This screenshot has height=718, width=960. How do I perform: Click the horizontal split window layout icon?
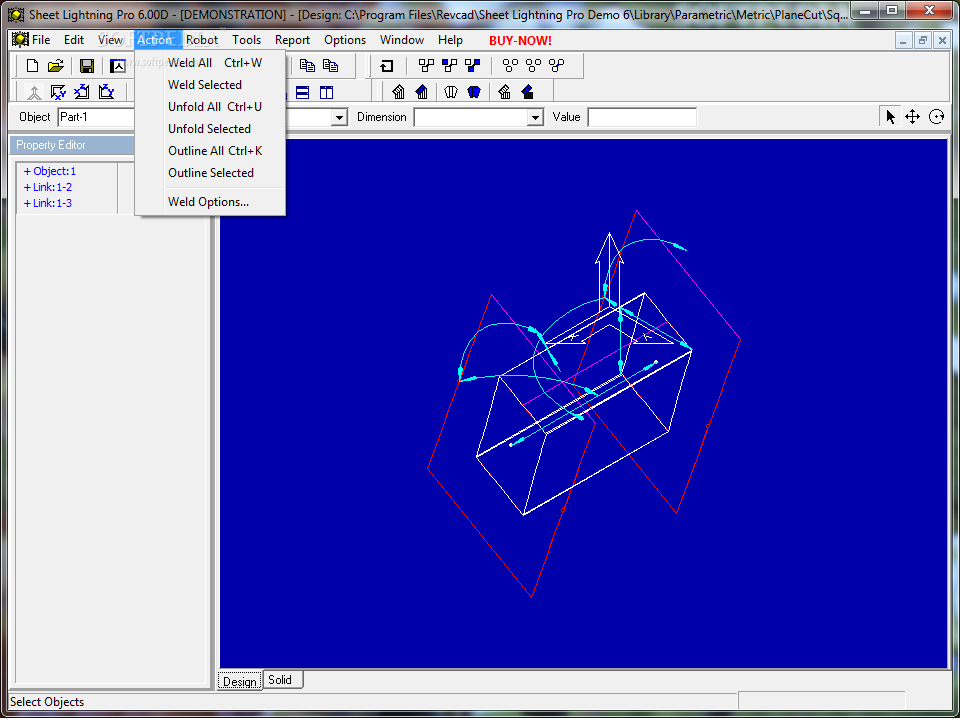[302, 92]
